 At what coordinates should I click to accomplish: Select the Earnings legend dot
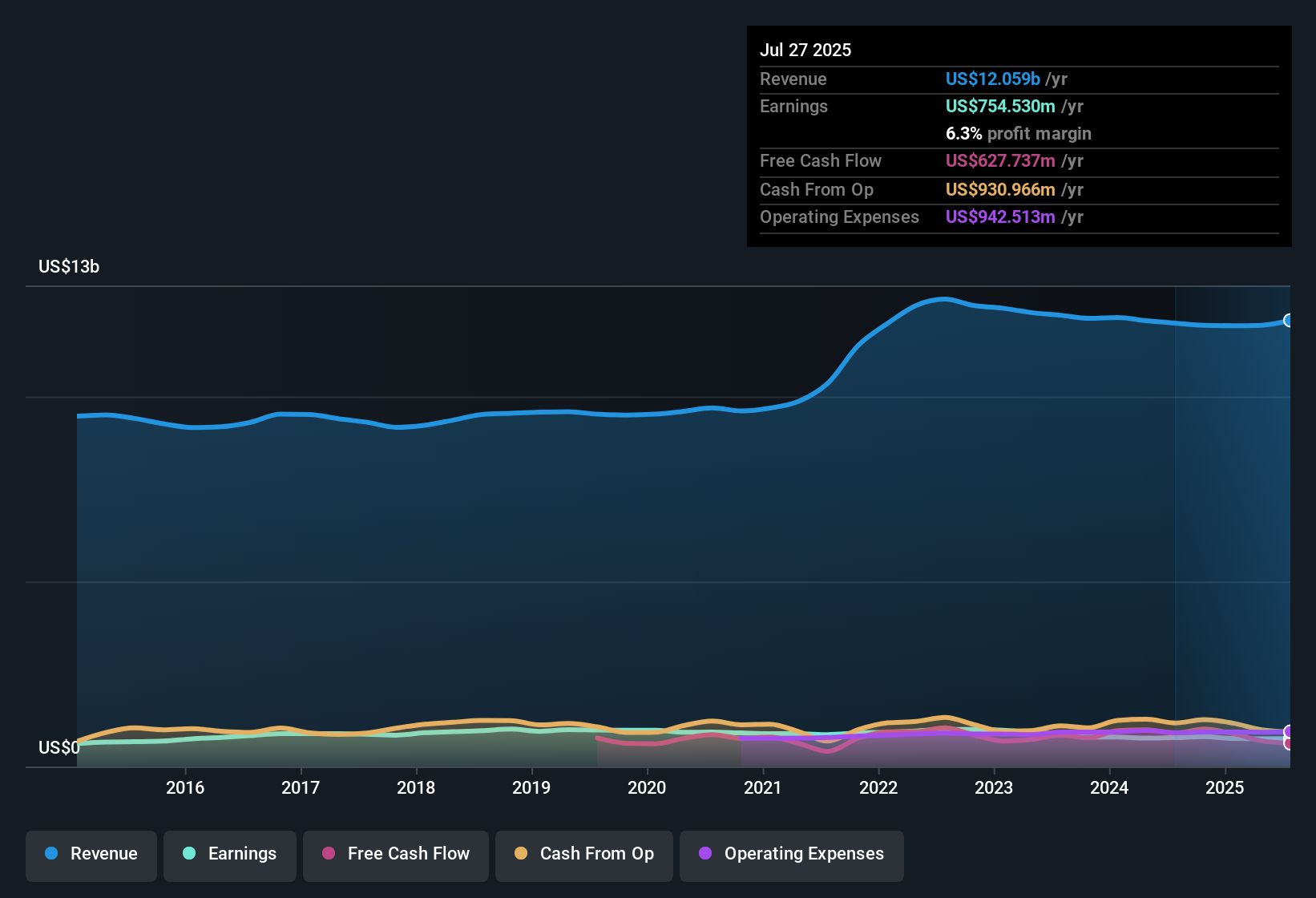pyautogui.click(x=190, y=855)
